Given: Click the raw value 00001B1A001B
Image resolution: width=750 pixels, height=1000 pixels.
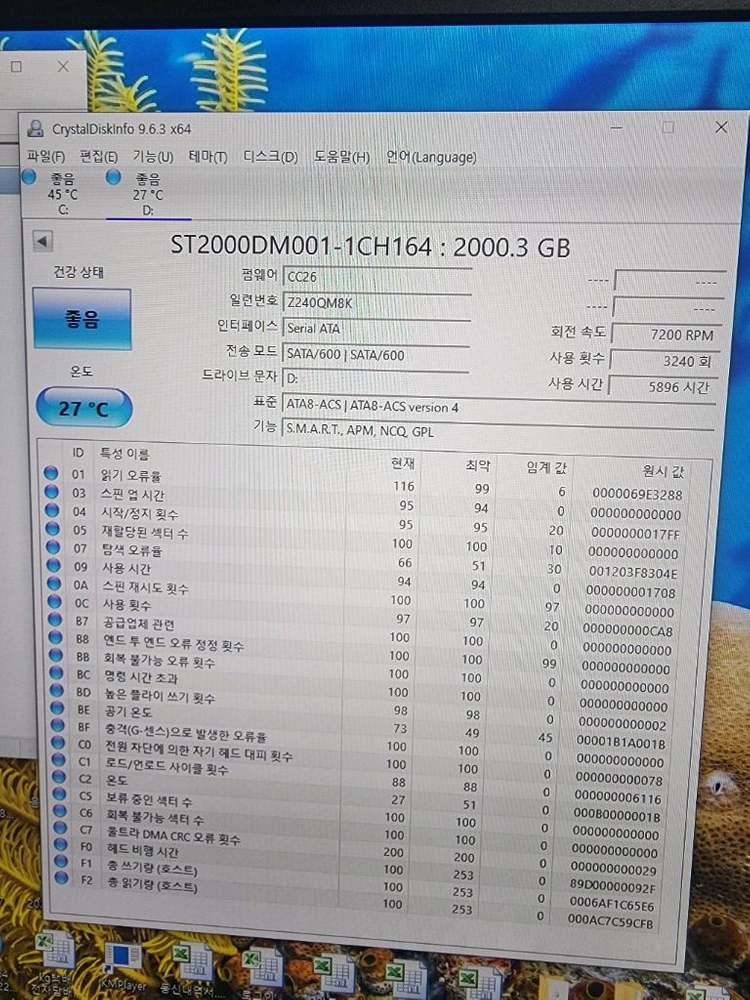Looking at the screenshot, I should (x=621, y=743).
